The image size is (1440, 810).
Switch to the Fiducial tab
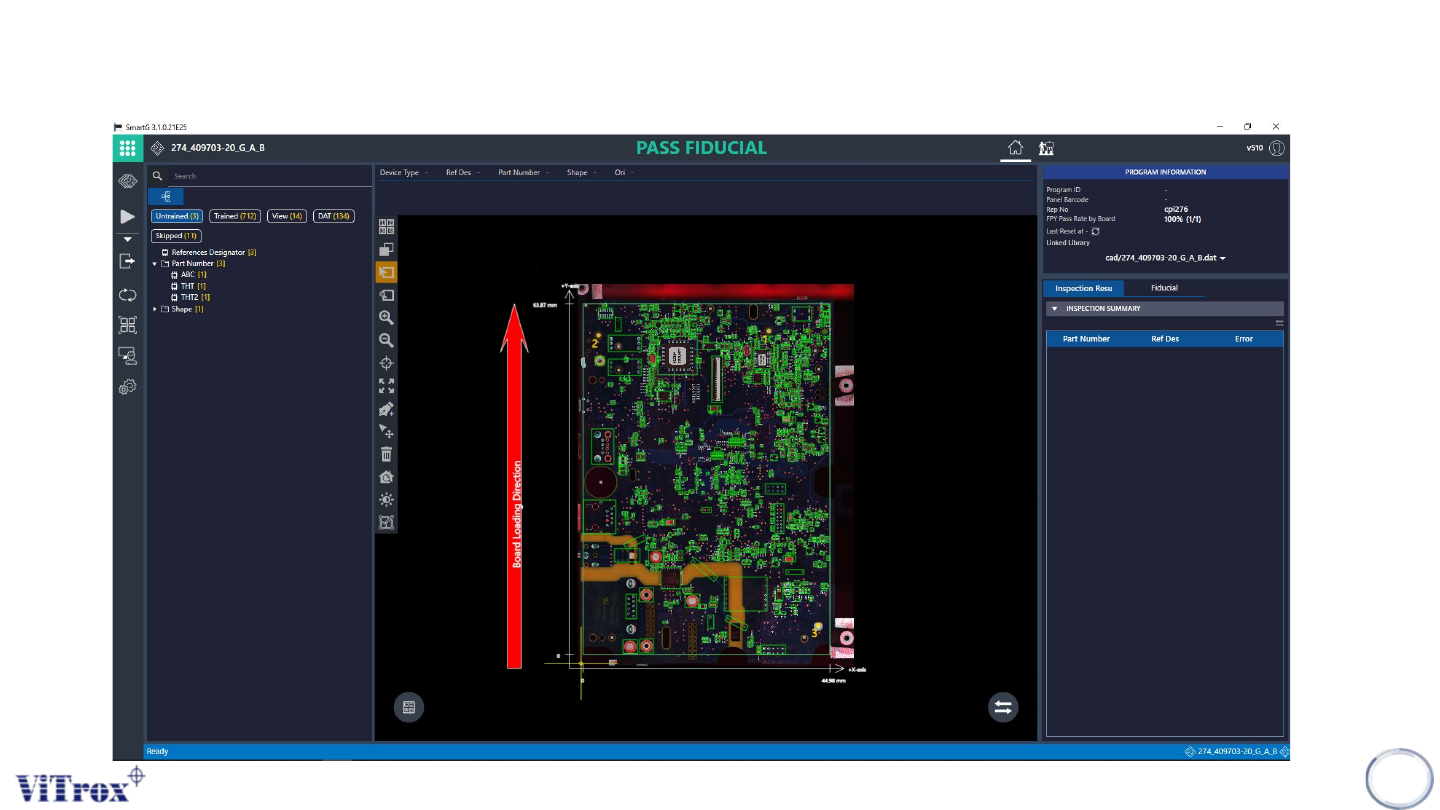(1164, 288)
